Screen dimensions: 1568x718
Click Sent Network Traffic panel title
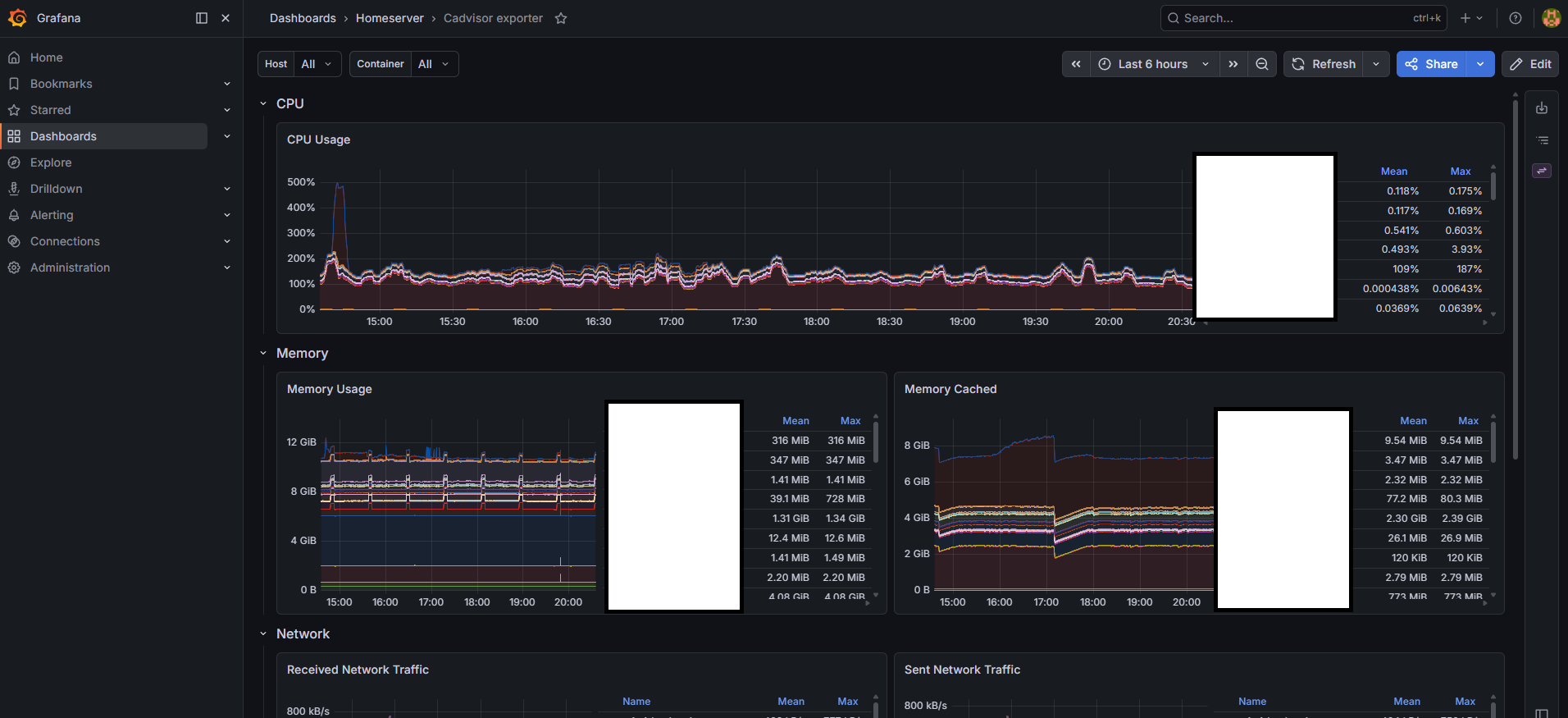(962, 670)
